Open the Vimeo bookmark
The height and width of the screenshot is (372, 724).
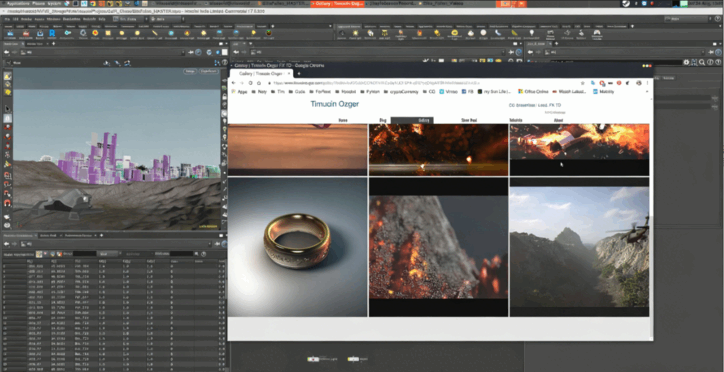click(x=447, y=91)
